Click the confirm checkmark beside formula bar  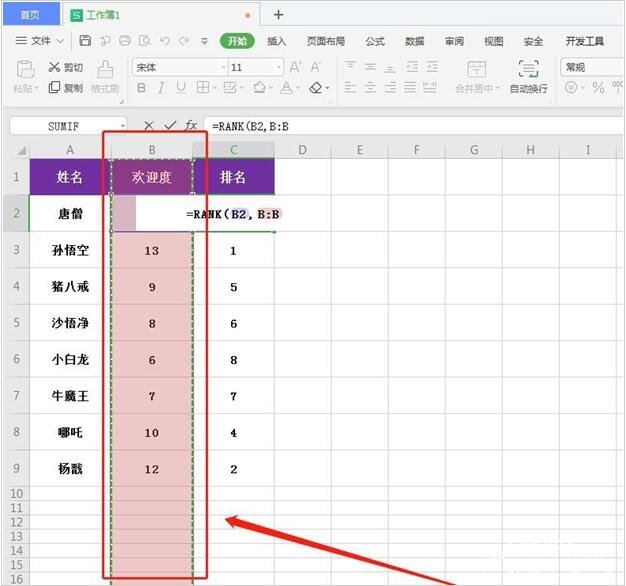pos(170,126)
